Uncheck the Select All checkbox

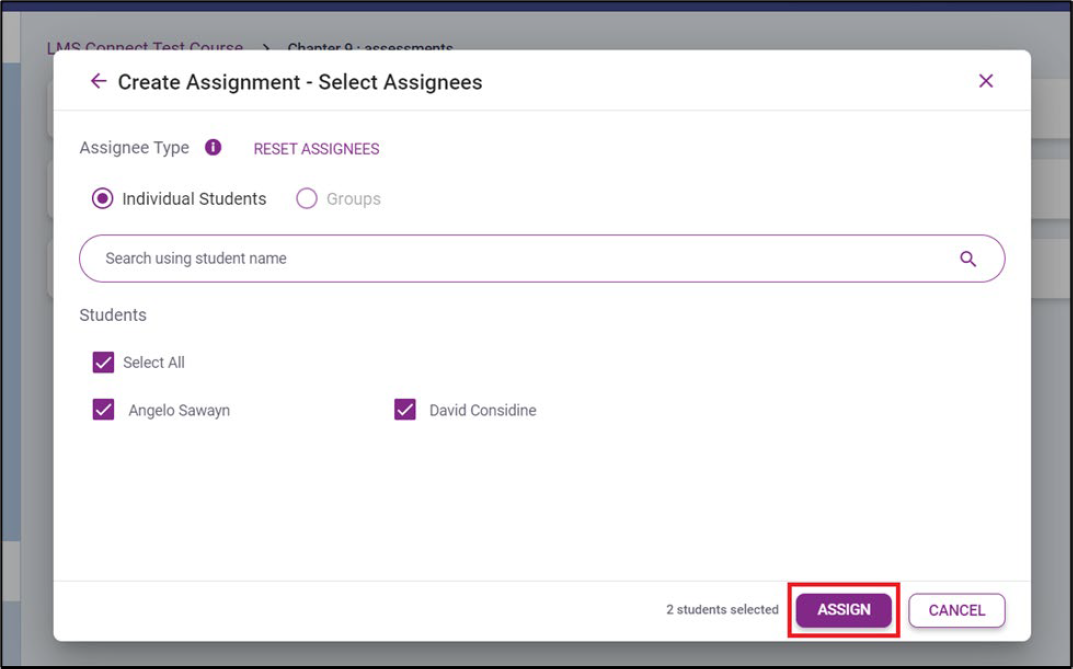coord(102,362)
